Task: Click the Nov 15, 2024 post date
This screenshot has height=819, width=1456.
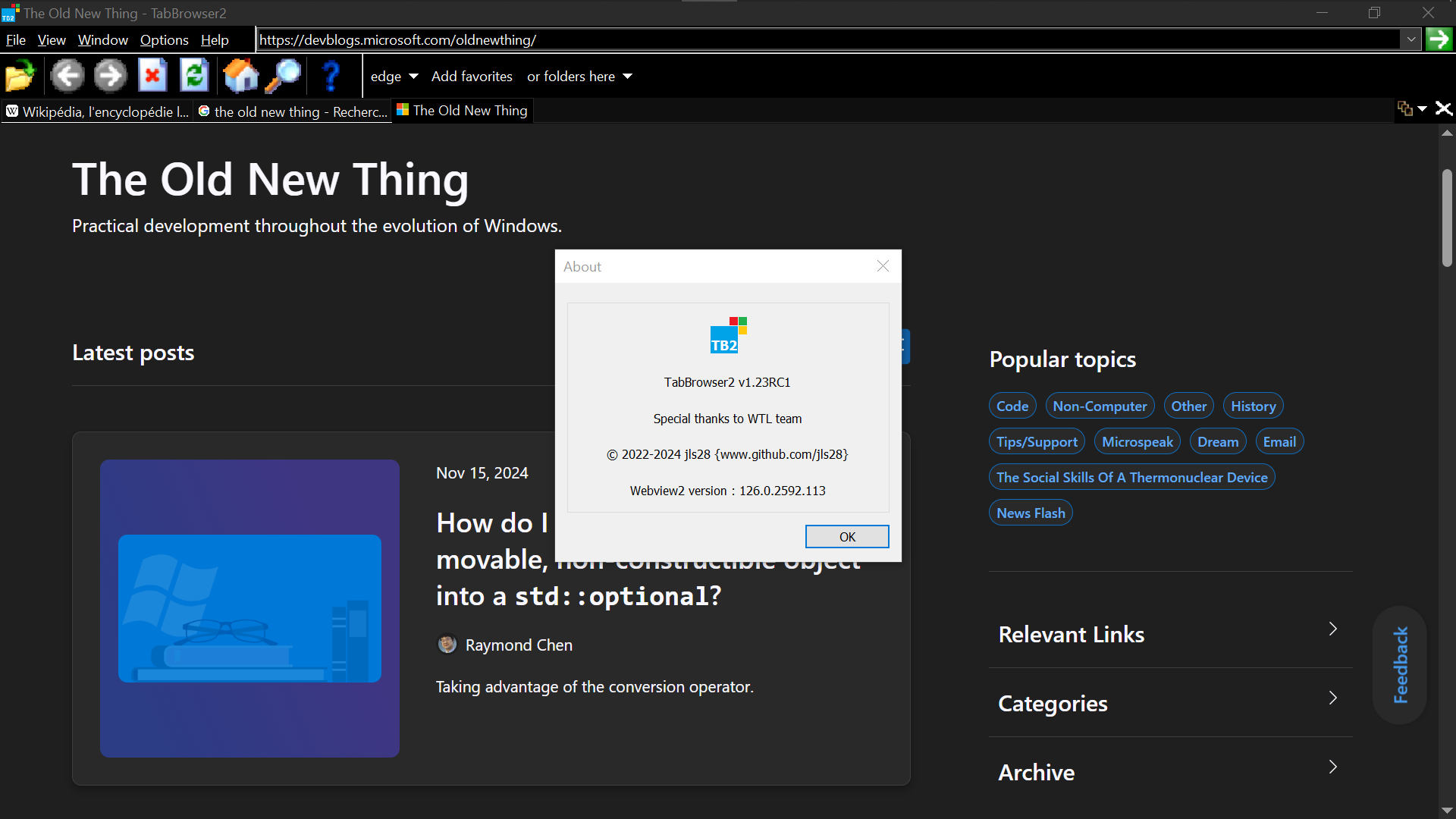Action: pyautogui.click(x=482, y=473)
